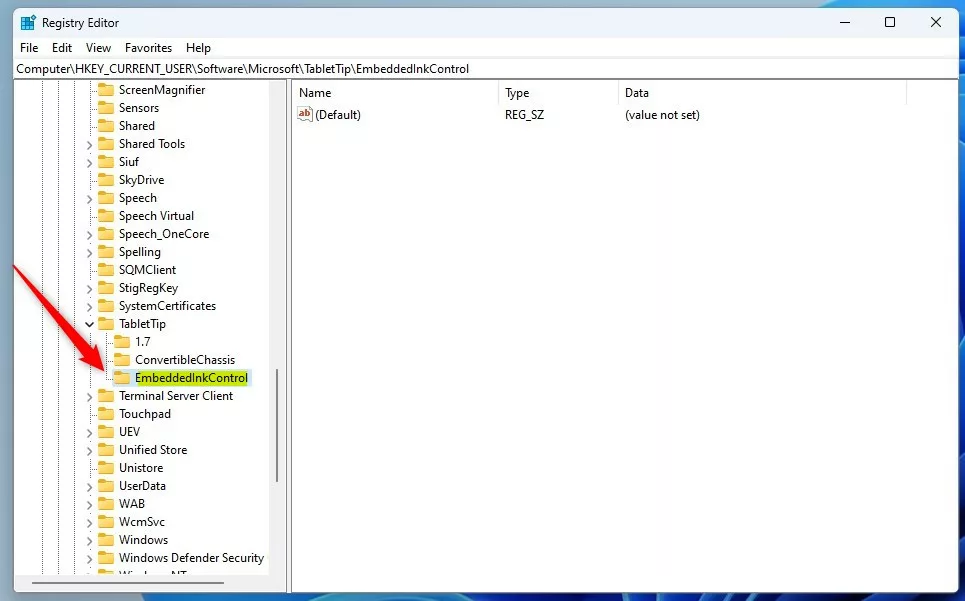The image size is (965, 601).
Task: Select the 1.7 subkey folder icon
Action: (122, 342)
